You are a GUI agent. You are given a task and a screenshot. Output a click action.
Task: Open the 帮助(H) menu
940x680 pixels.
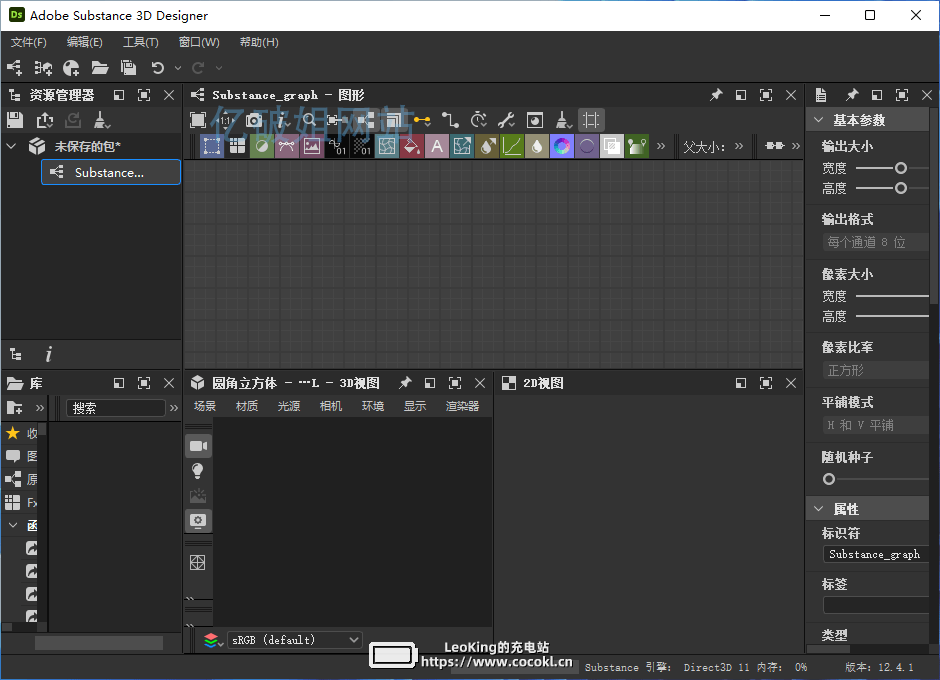pos(259,42)
